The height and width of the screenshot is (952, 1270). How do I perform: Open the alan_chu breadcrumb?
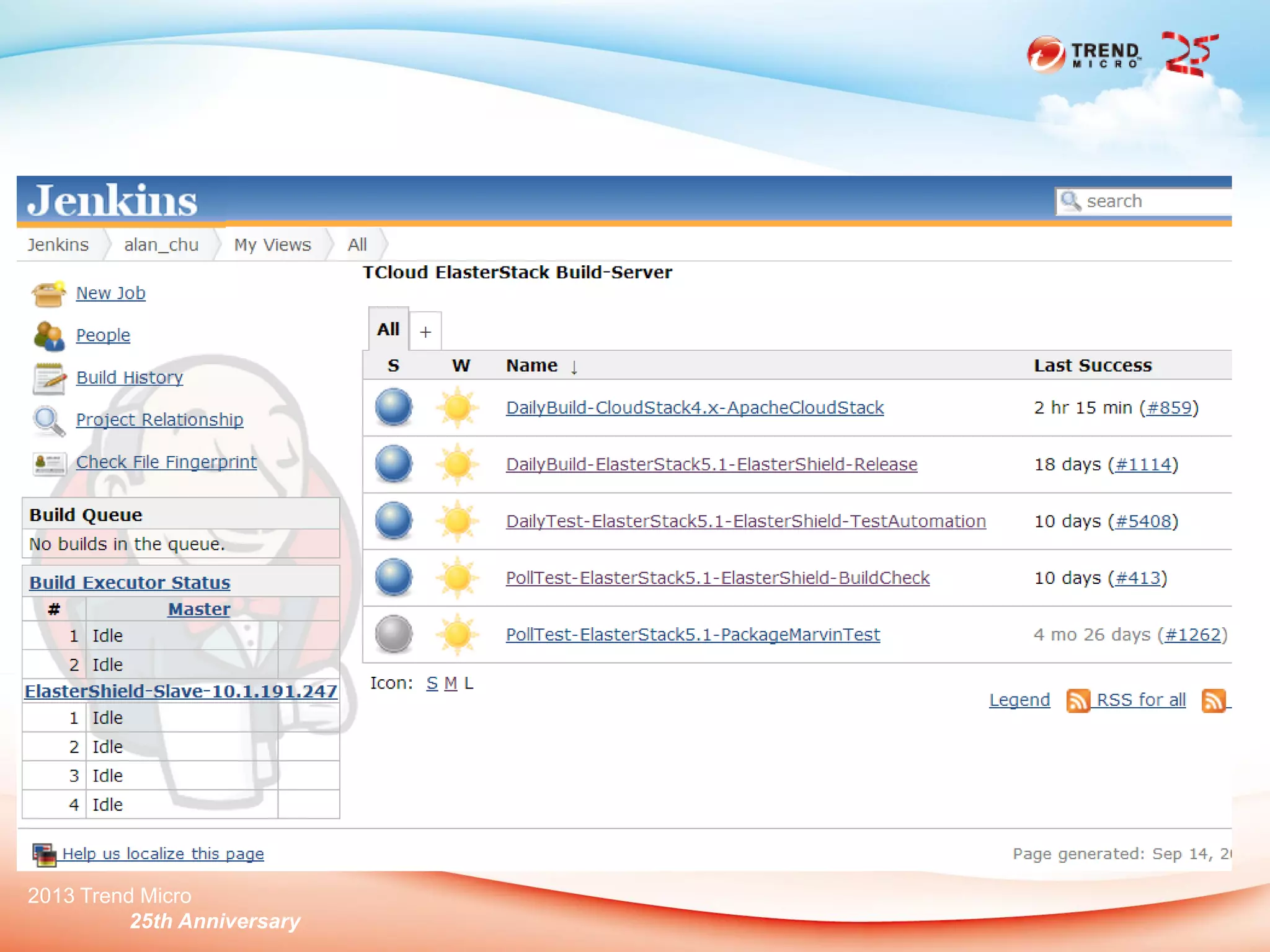tap(161, 245)
